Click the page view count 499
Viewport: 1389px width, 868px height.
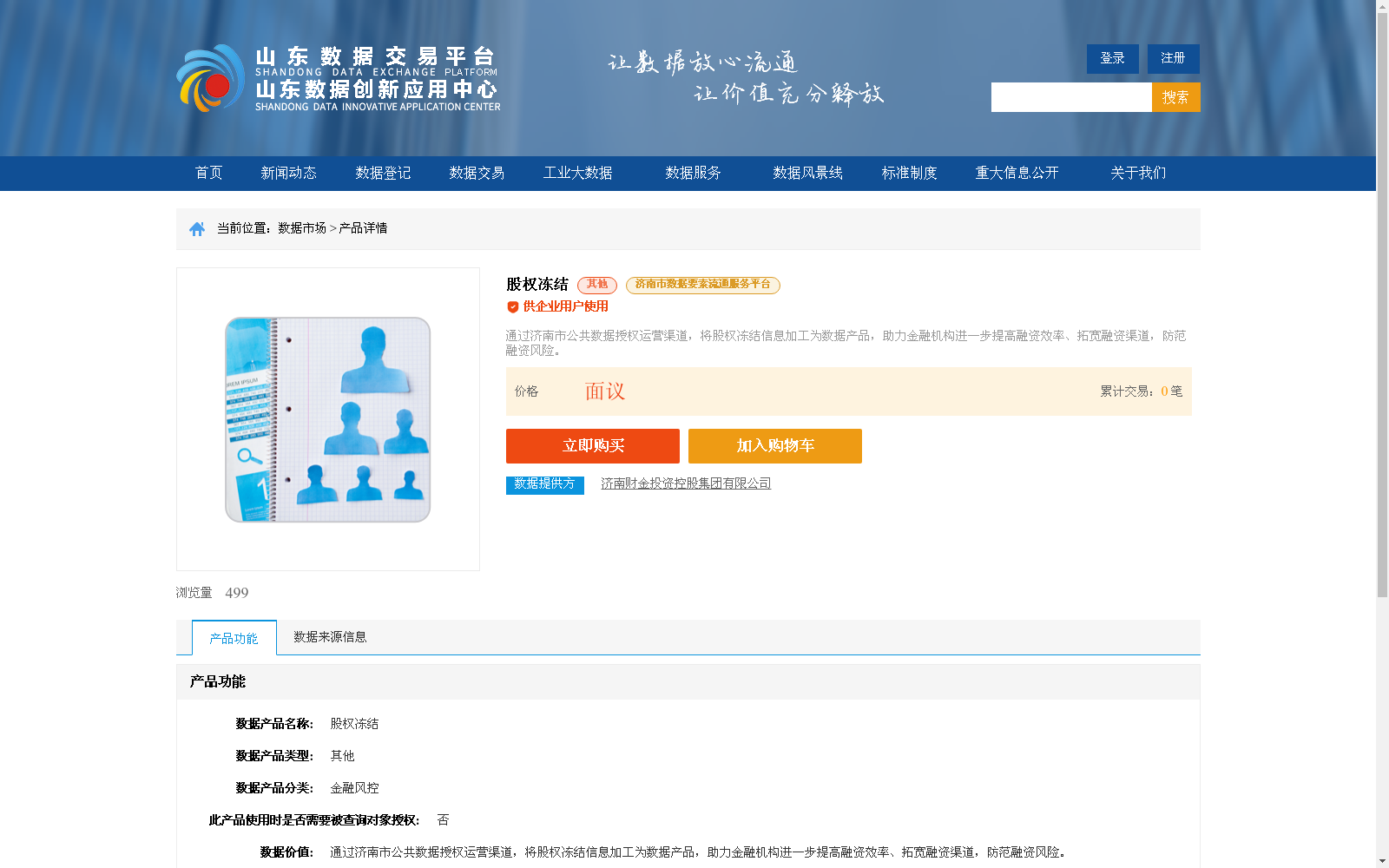point(237,593)
